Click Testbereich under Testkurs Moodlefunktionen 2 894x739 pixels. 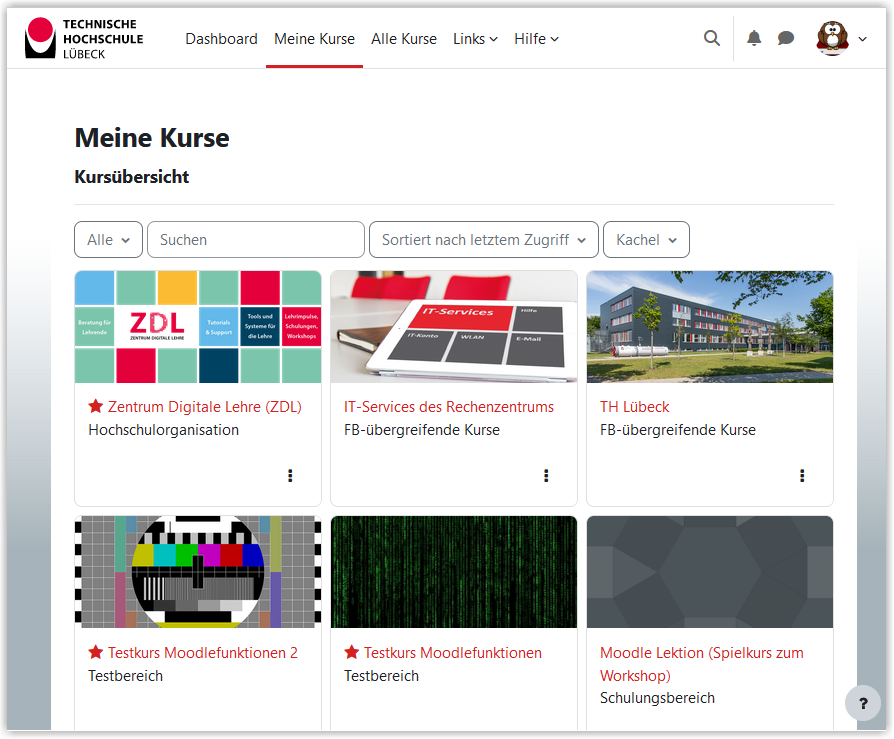125,676
